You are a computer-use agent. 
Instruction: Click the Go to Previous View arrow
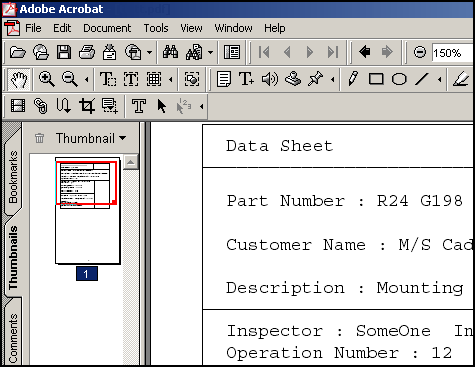pos(365,52)
